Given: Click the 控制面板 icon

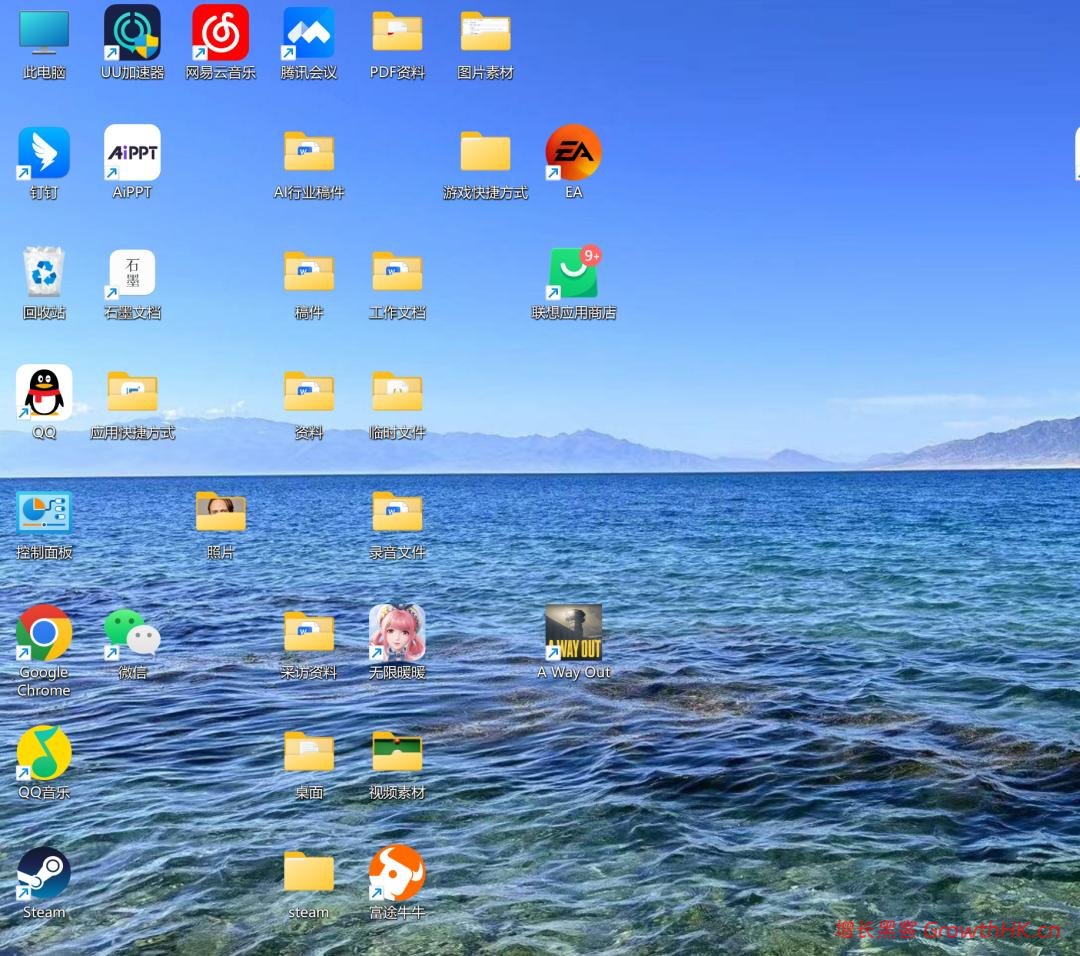Looking at the screenshot, I should tap(44, 513).
